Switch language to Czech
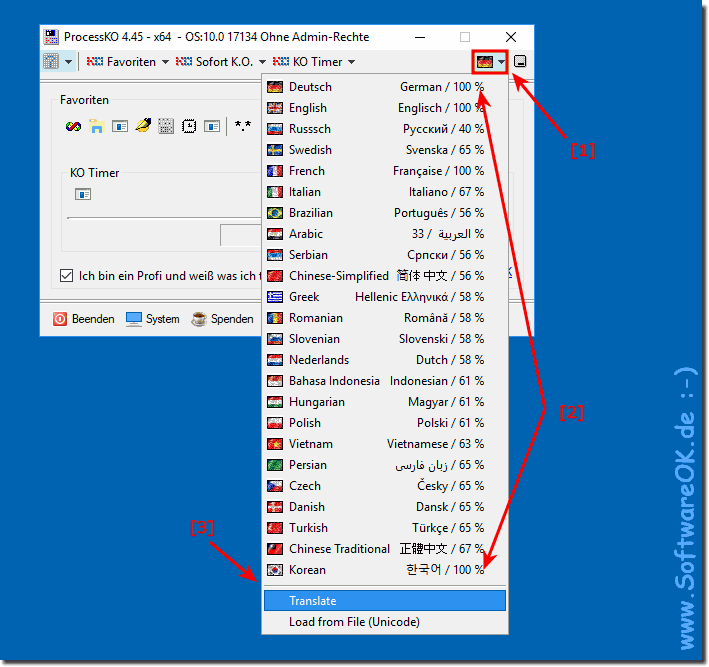 coord(384,486)
